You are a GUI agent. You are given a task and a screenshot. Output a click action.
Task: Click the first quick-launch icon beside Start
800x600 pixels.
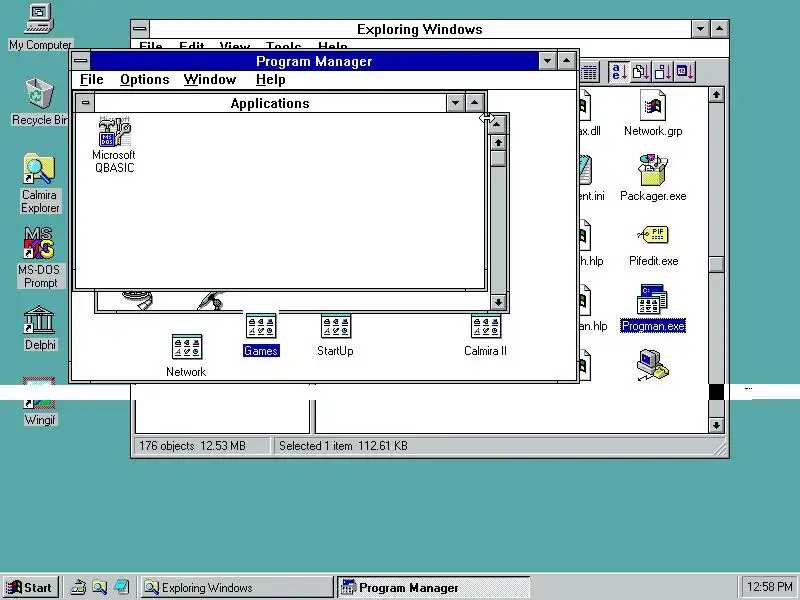(x=78, y=587)
